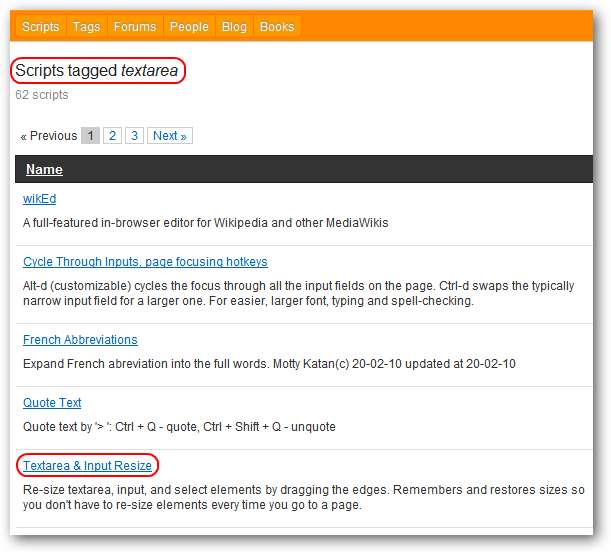Click the Re-size textarea description text

(304, 497)
